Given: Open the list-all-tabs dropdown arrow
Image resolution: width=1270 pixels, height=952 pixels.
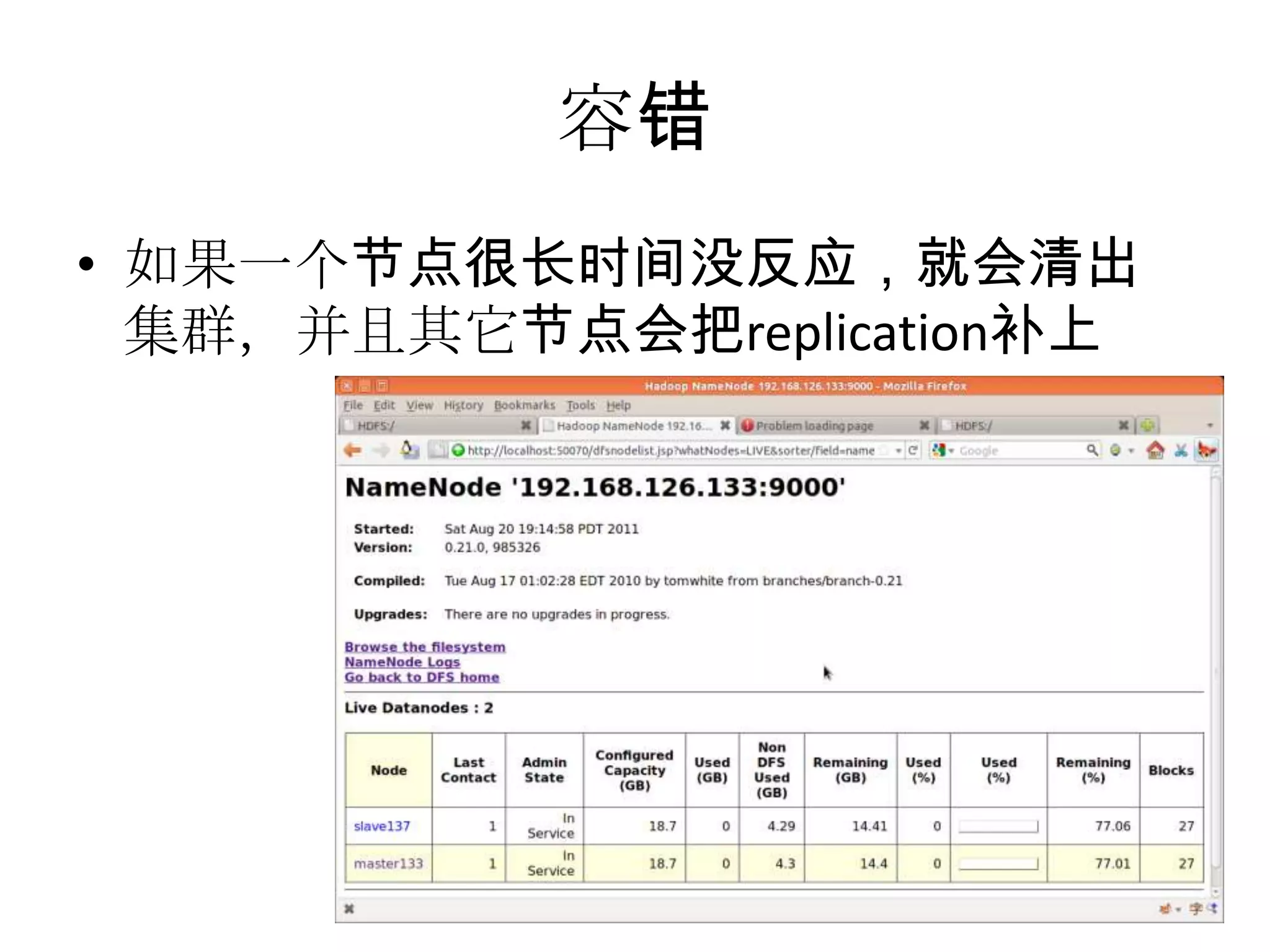Looking at the screenshot, I should [x=1210, y=426].
